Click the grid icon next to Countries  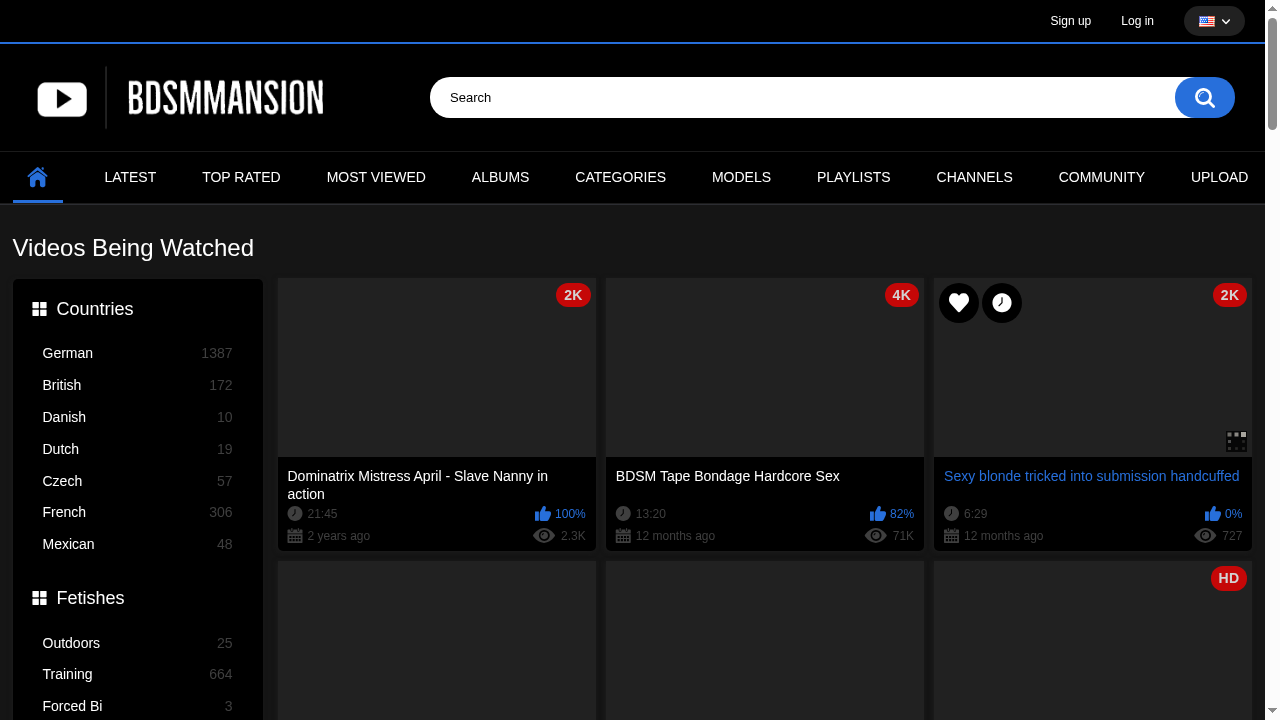(40, 309)
